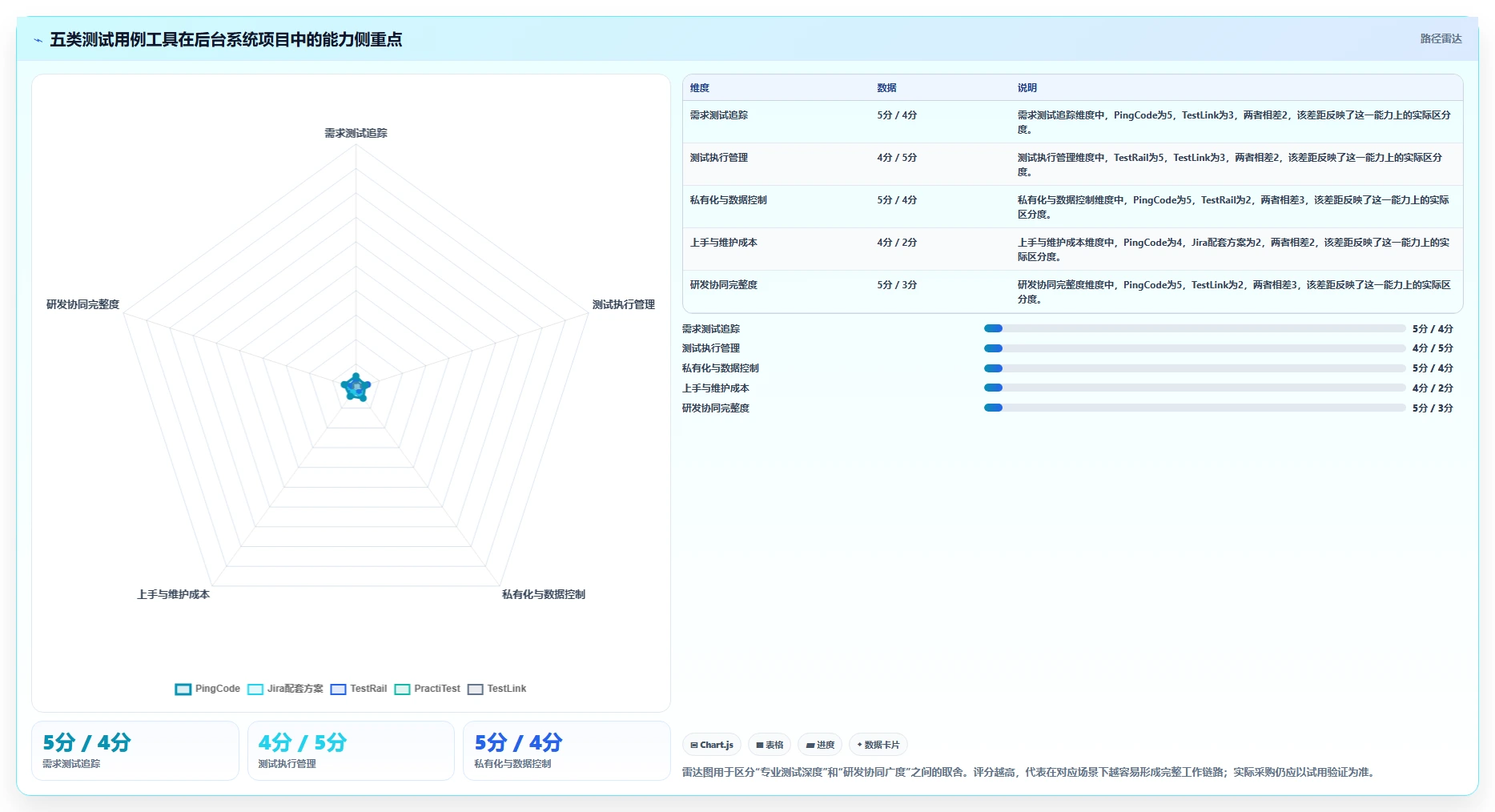Image resolution: width=1495 pixels, height=812 pixels.
Task: Click the 进度 tag chip
Action: click(820, 745)
